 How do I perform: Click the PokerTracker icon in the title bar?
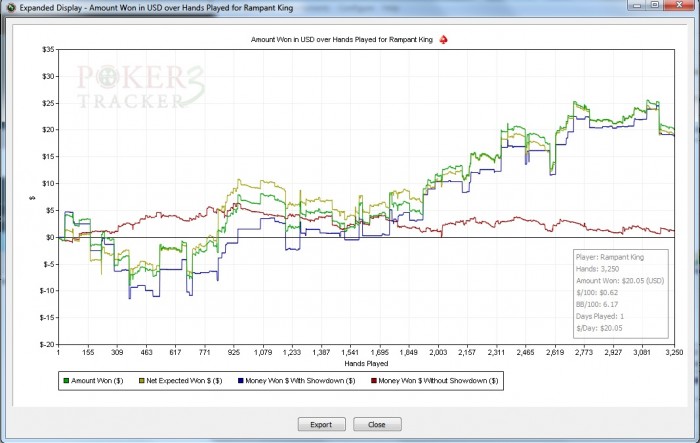click(x=11, y=8)
